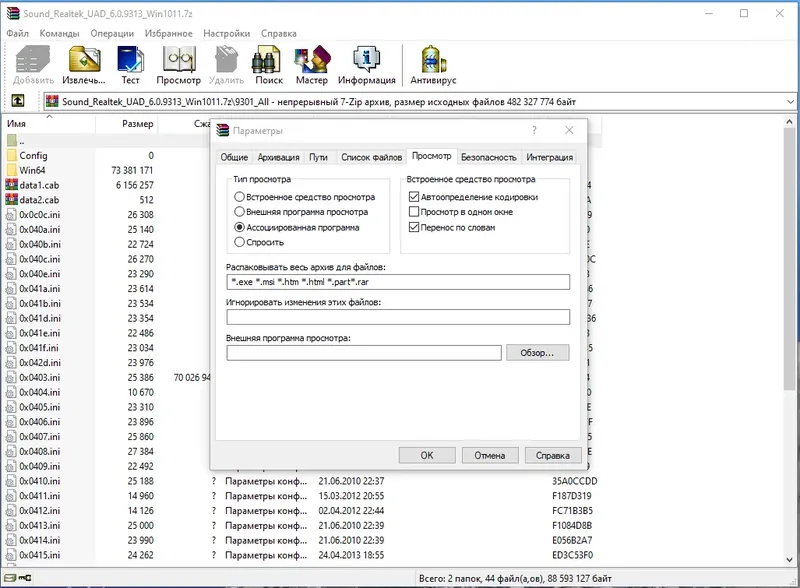Open the Файл menu
This screenshot has height=588, width=800.
click(18, 33)
